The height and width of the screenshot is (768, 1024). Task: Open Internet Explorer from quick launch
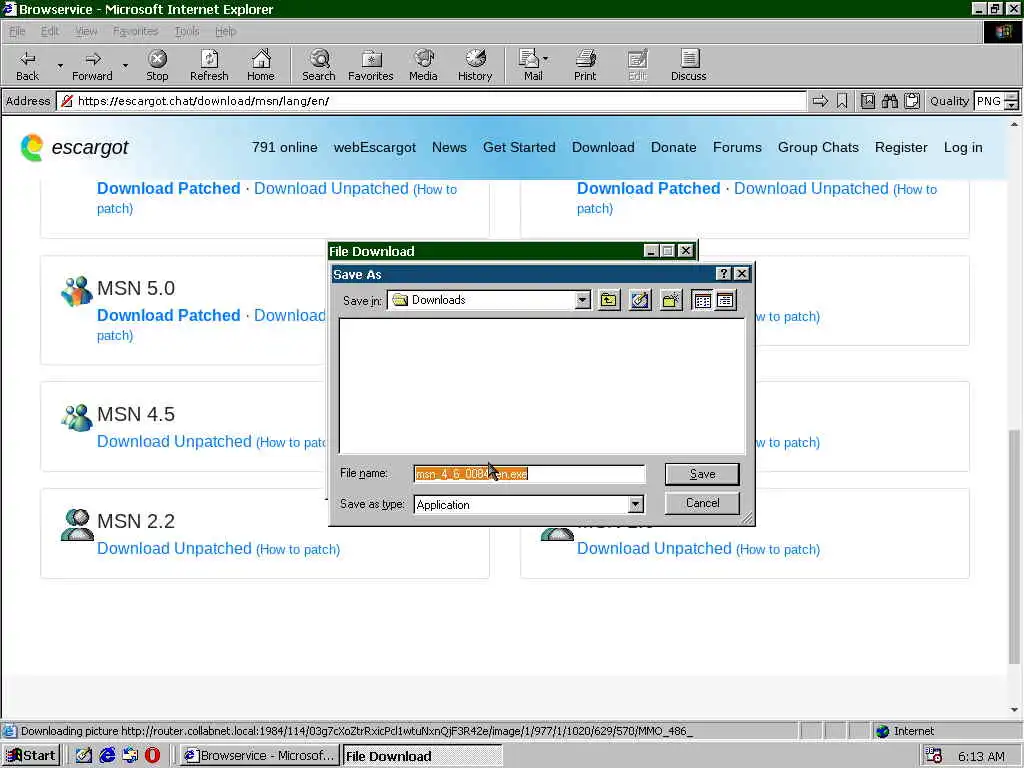(107, 756)
